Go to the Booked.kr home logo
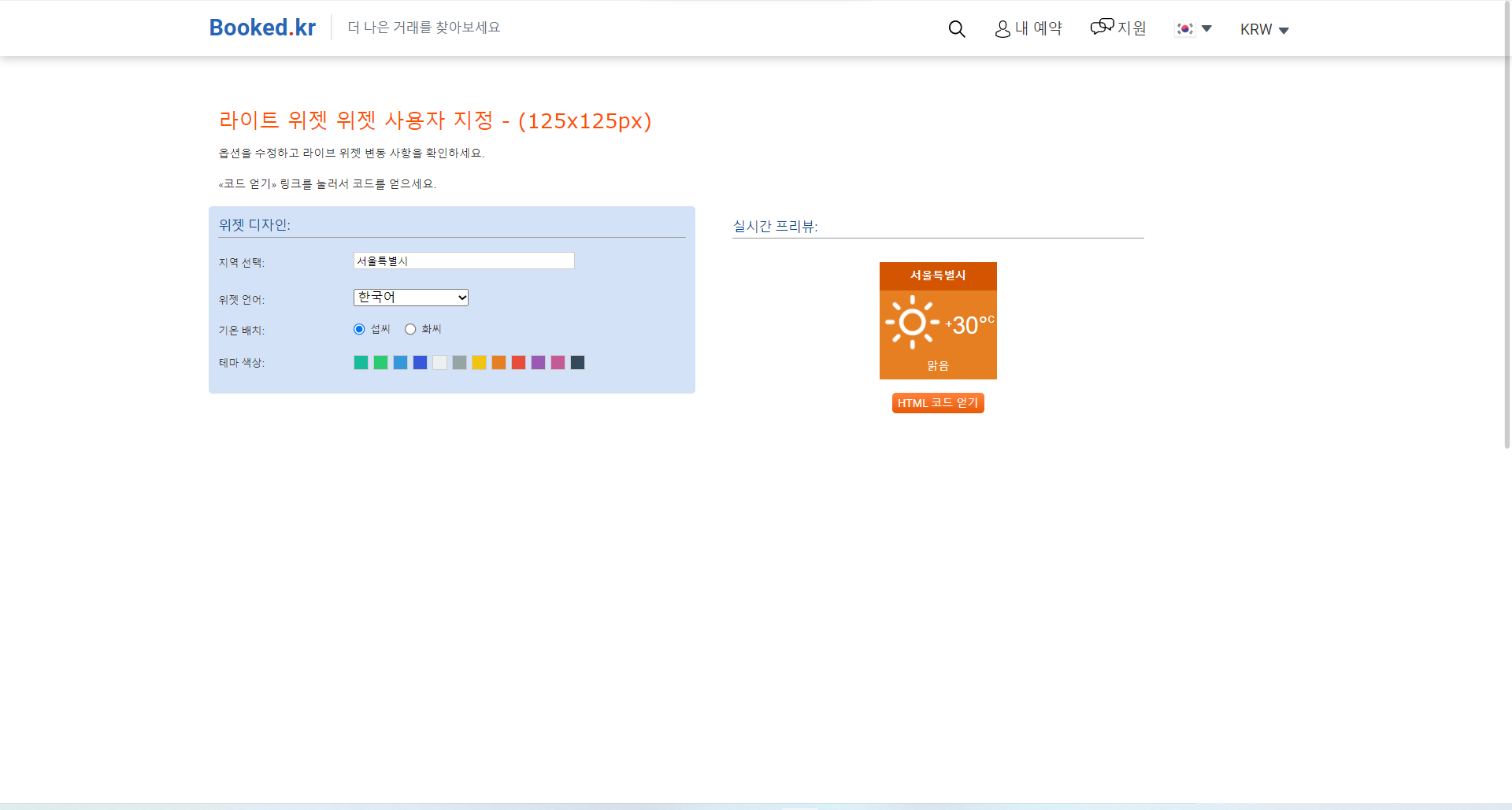 click(x=262, y=28)
